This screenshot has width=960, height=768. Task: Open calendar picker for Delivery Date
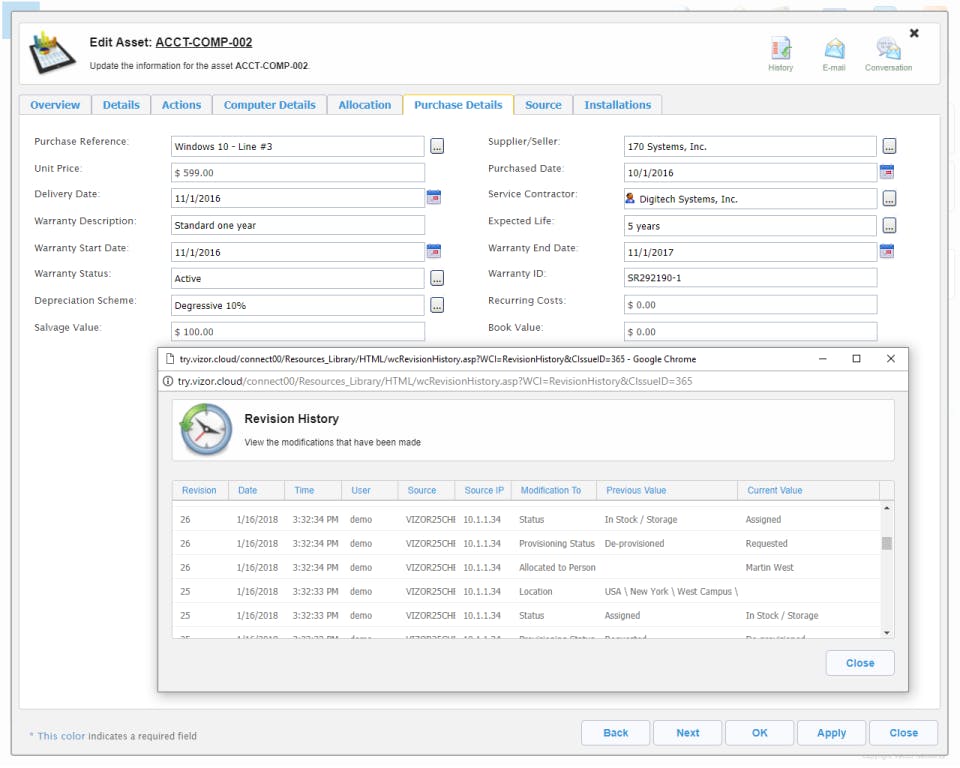coord(433,197)
